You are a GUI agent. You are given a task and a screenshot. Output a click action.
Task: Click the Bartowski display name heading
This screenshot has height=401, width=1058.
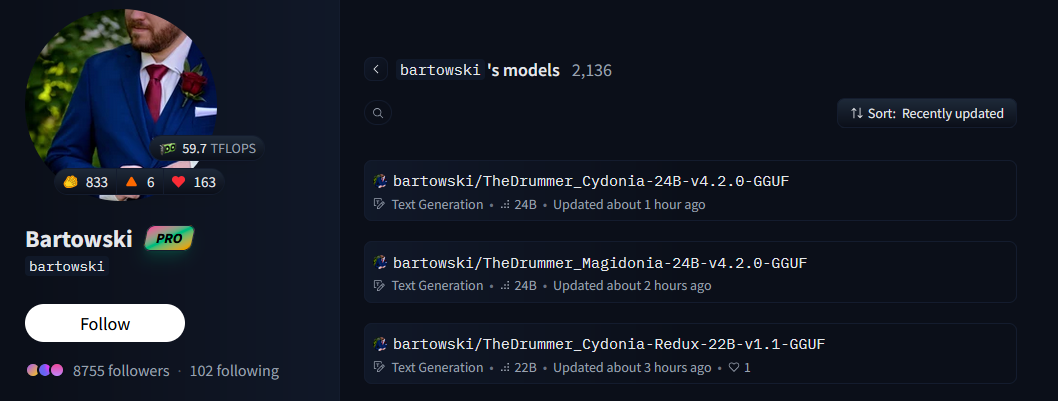[78, 238]
